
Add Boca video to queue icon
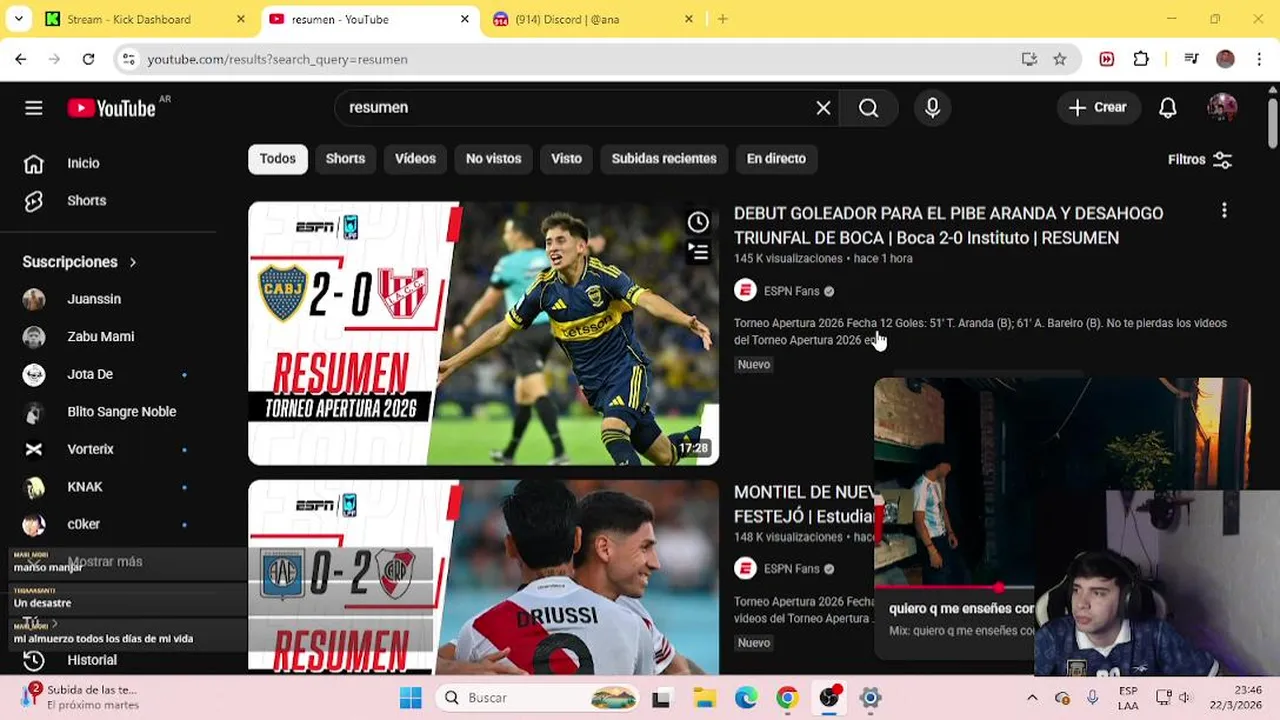coord(698,252)
